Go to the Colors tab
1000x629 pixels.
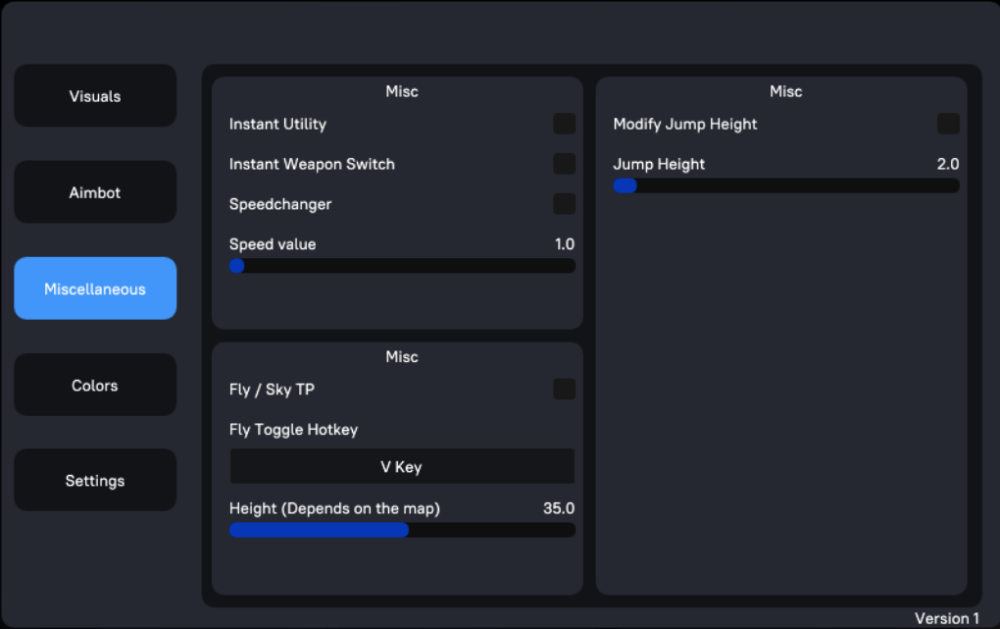coord(95,385)
